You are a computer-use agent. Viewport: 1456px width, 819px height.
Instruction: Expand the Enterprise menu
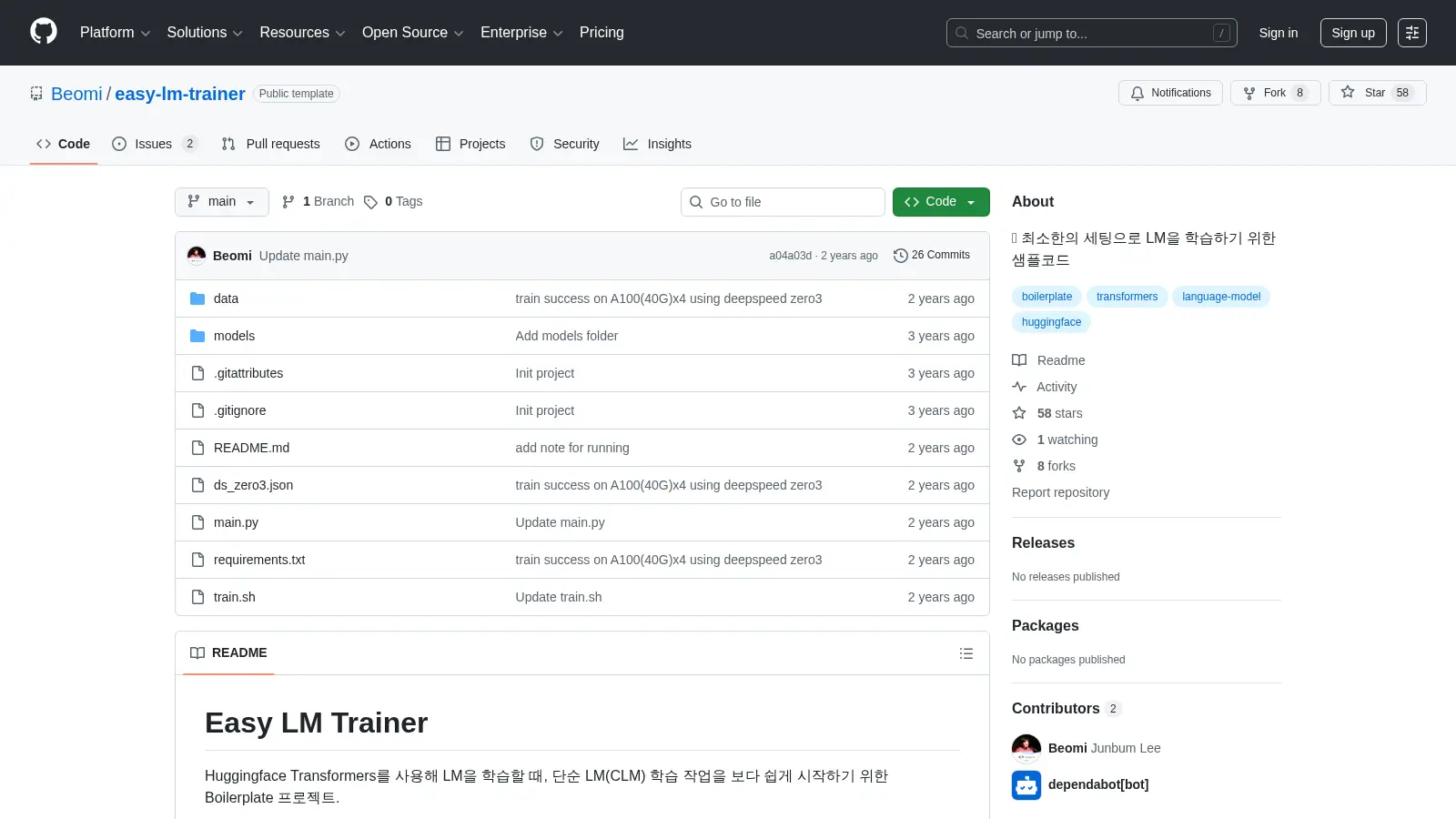[521, 33]
